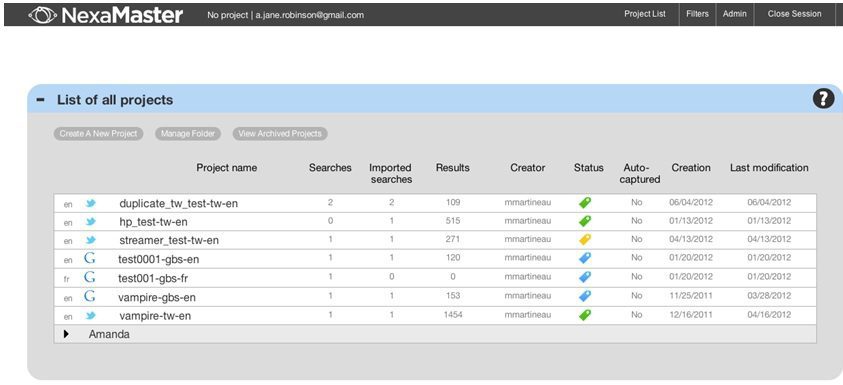Open the help question mark icon
Screen dimensions: 843x385
[823, 98]
